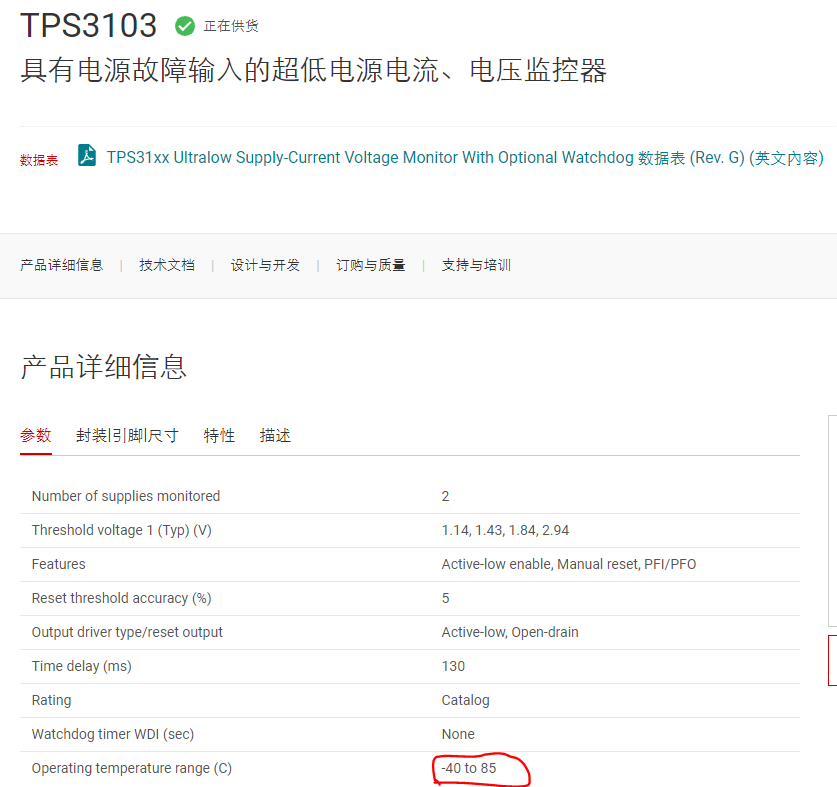Switch to the 描述 tab
The height and width of the screenshot is (787, 837).
pos(275,436)
